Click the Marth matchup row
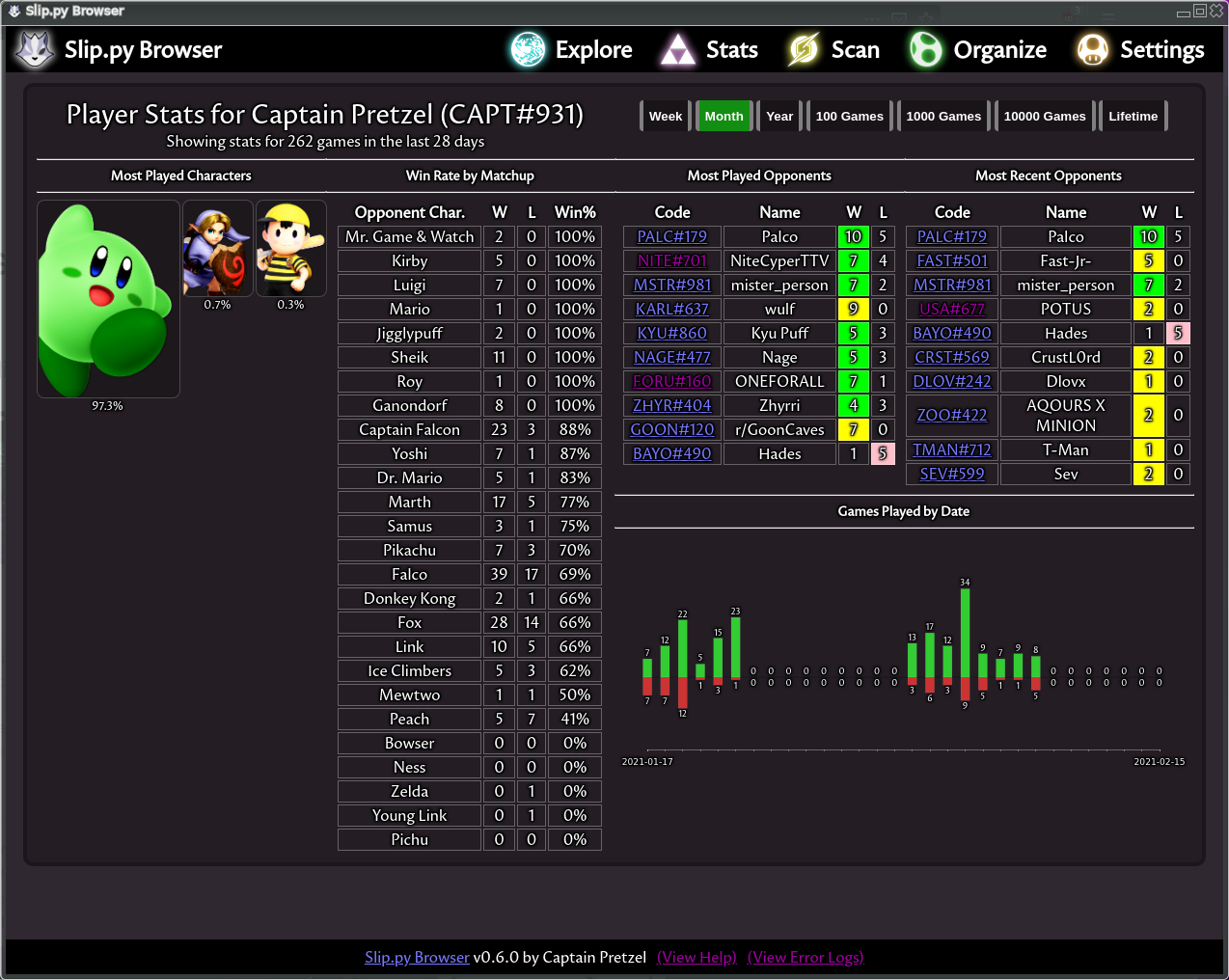The width and height of the screenshot is (1229, 980). tap(470, 502)
